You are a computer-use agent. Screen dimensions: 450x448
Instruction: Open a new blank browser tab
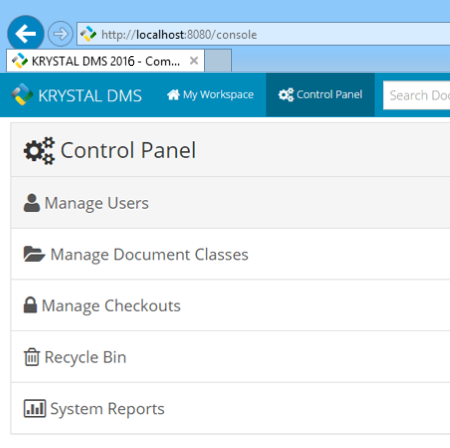point(218,61)
